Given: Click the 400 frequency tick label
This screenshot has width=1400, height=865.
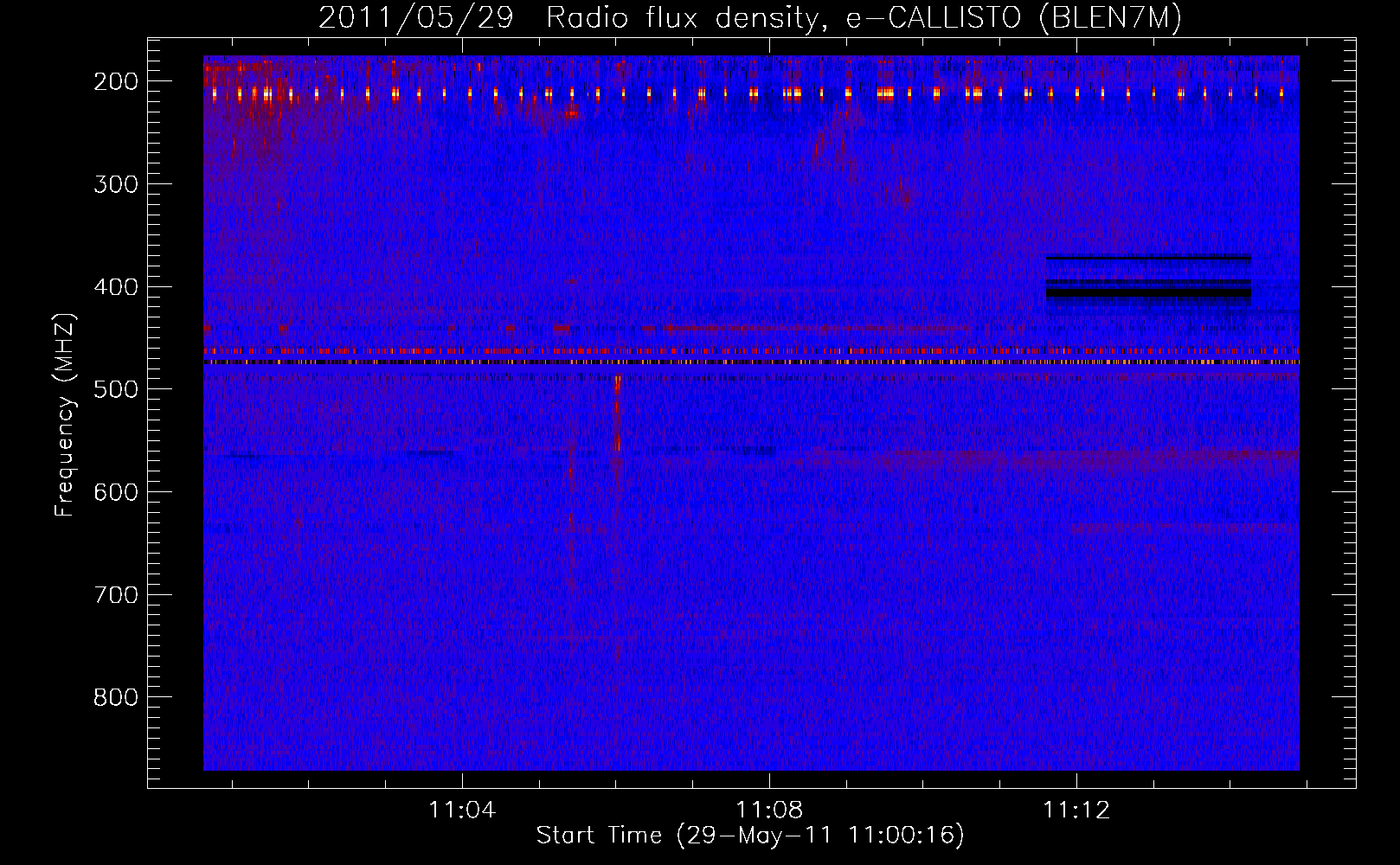Looking at the screenshot, I should (x=116, y=287).
